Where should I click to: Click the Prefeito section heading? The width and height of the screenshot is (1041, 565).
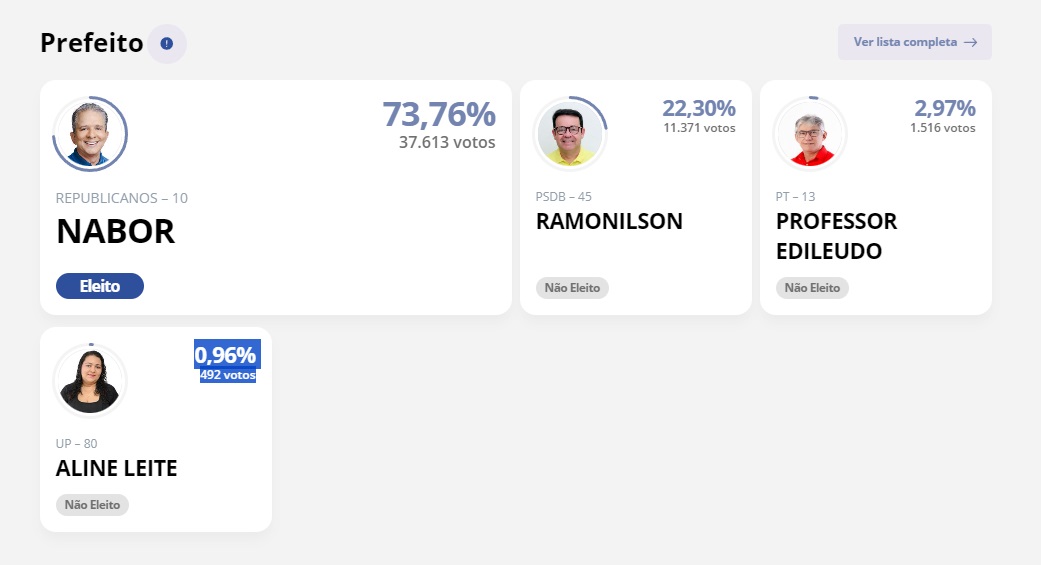click(x=91, y=43)
